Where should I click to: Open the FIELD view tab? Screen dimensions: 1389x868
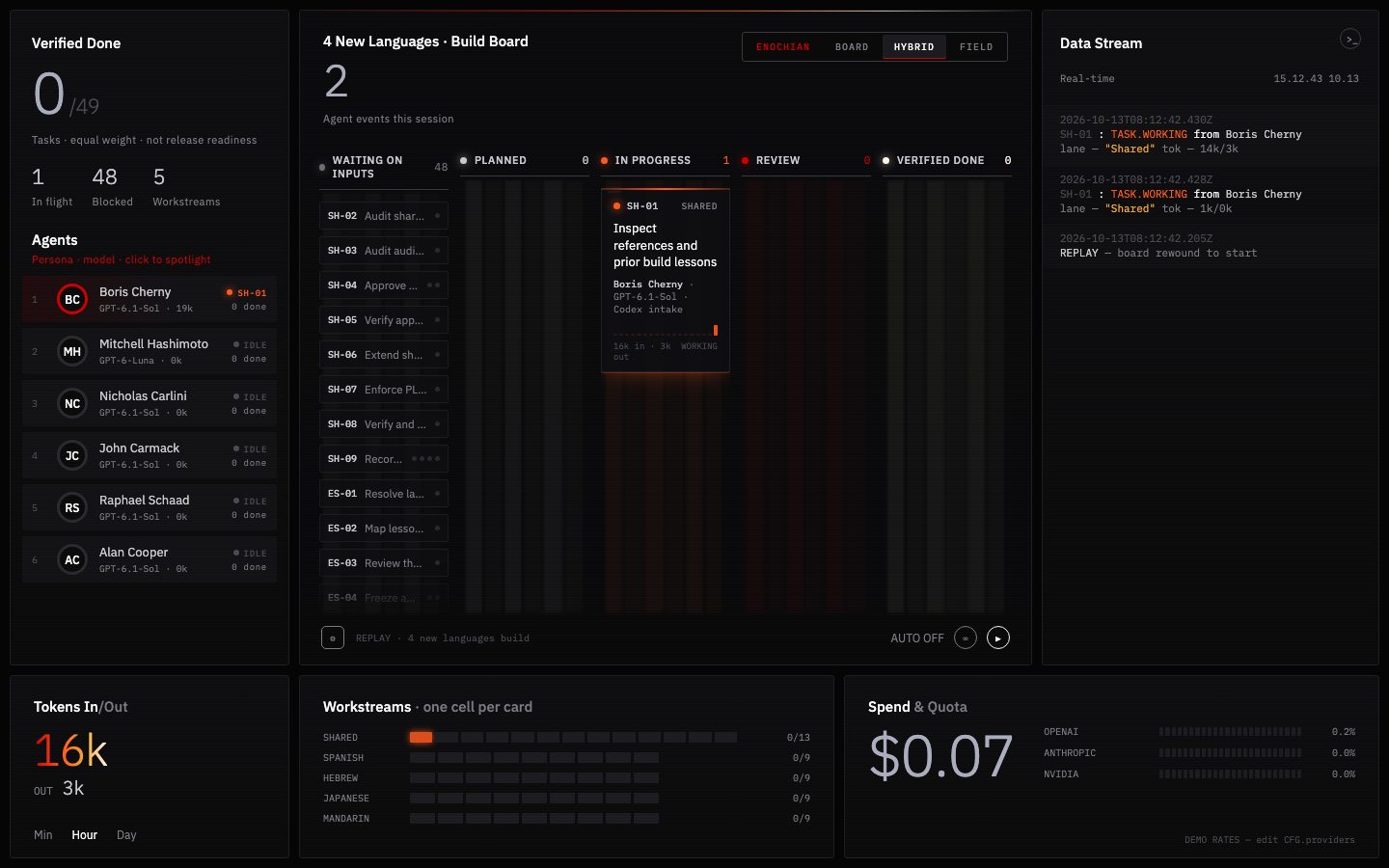(x=976, y=46)
